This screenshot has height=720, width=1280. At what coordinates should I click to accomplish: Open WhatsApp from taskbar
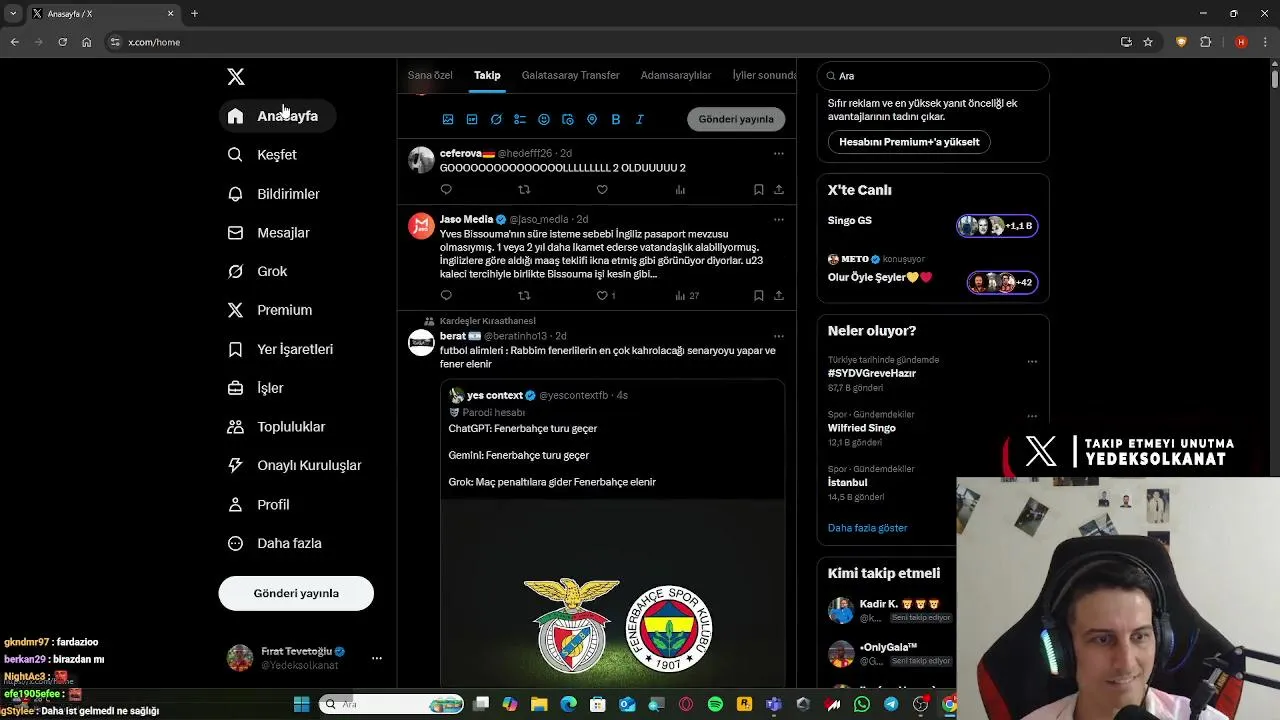click(x=862, y=704)
